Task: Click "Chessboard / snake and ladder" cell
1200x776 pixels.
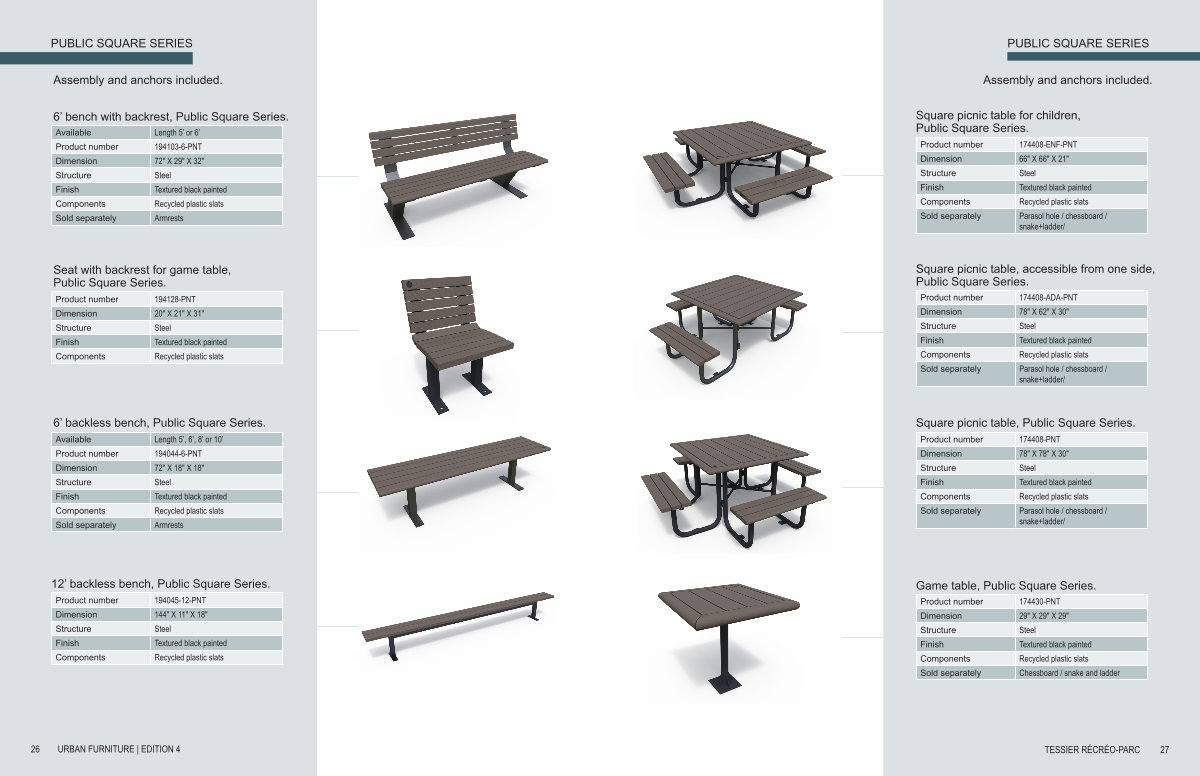Action: coord(1069,673)
